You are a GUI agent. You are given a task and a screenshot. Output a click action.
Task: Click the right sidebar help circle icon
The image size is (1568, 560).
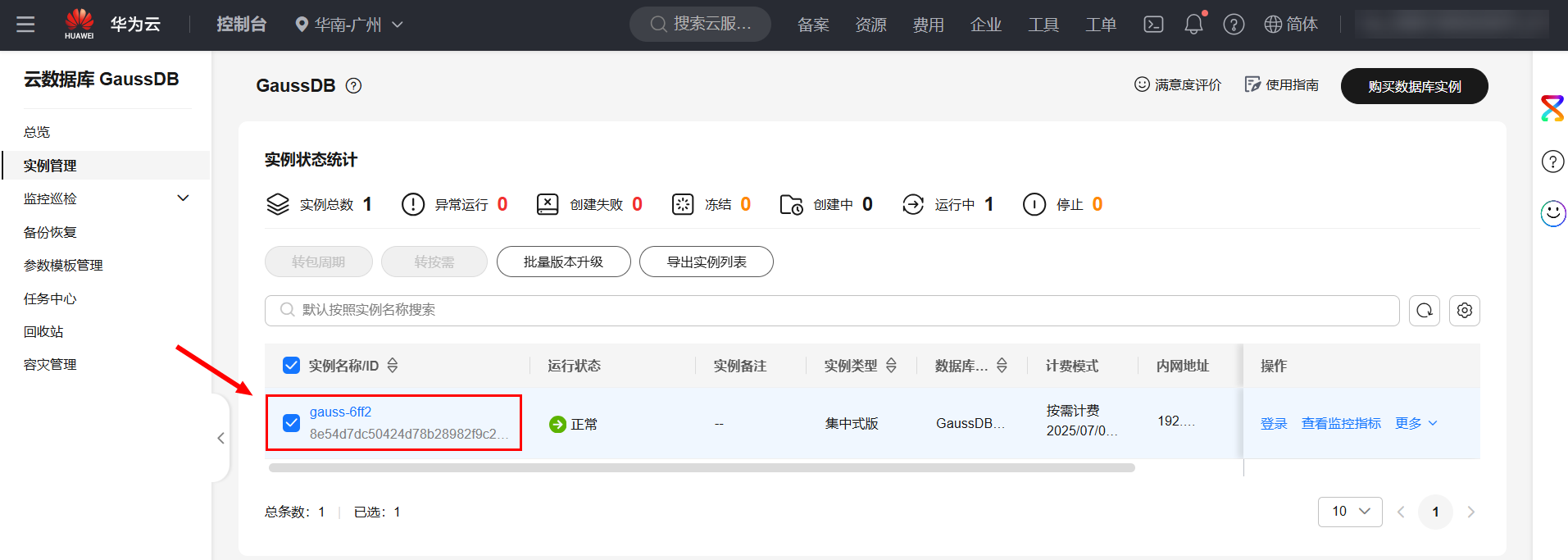coord(1552,162)
